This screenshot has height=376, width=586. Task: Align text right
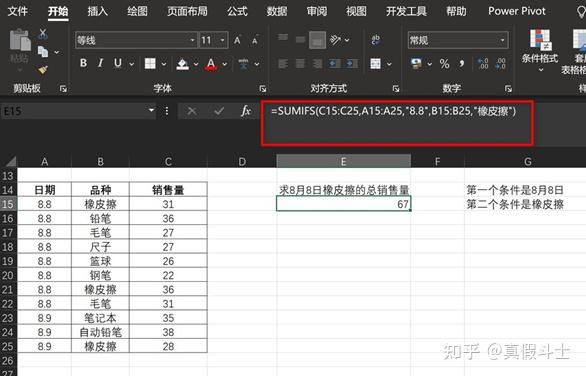coord(317,64)
